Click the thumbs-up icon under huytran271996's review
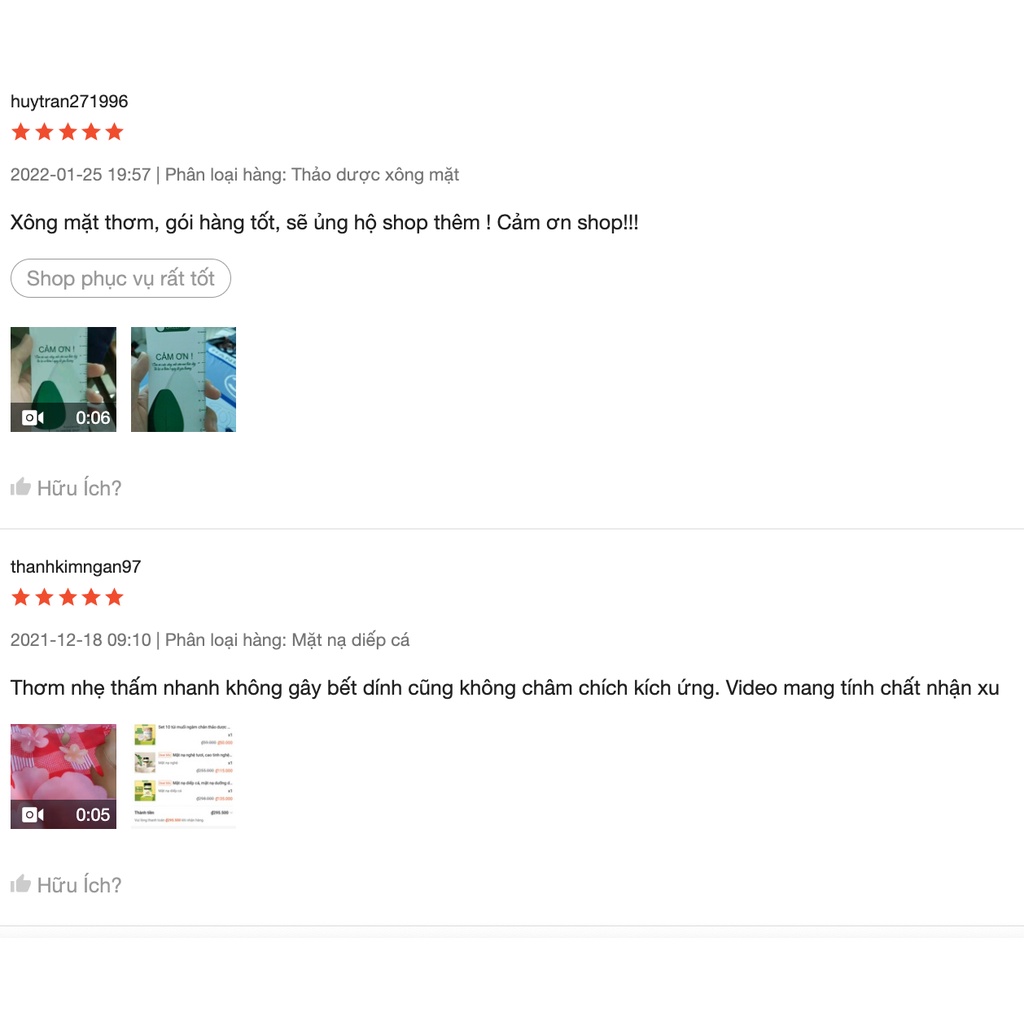Viewport: 1024px width, 1024px height. coord(20,487)
